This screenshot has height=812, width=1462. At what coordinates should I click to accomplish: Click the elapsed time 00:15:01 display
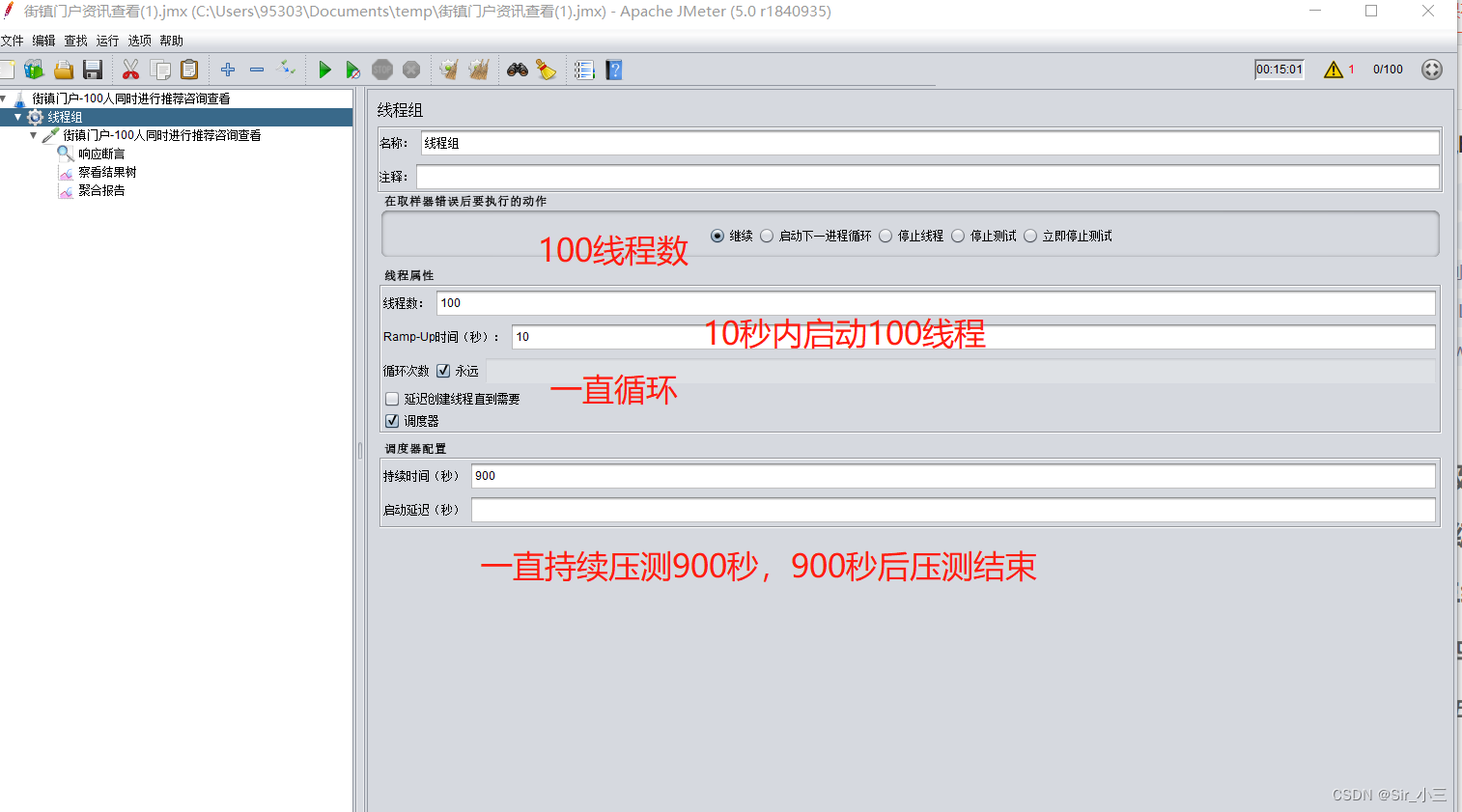[x=1279, y=70]
